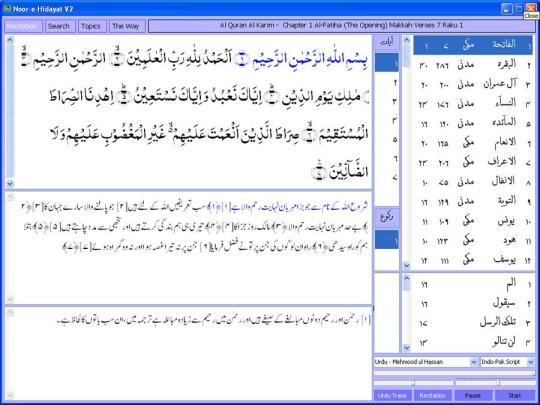The width and height of the screenshot is (540, 405).
Task: Click the Ayat (آیات) list header
Action: click(387, 43)
